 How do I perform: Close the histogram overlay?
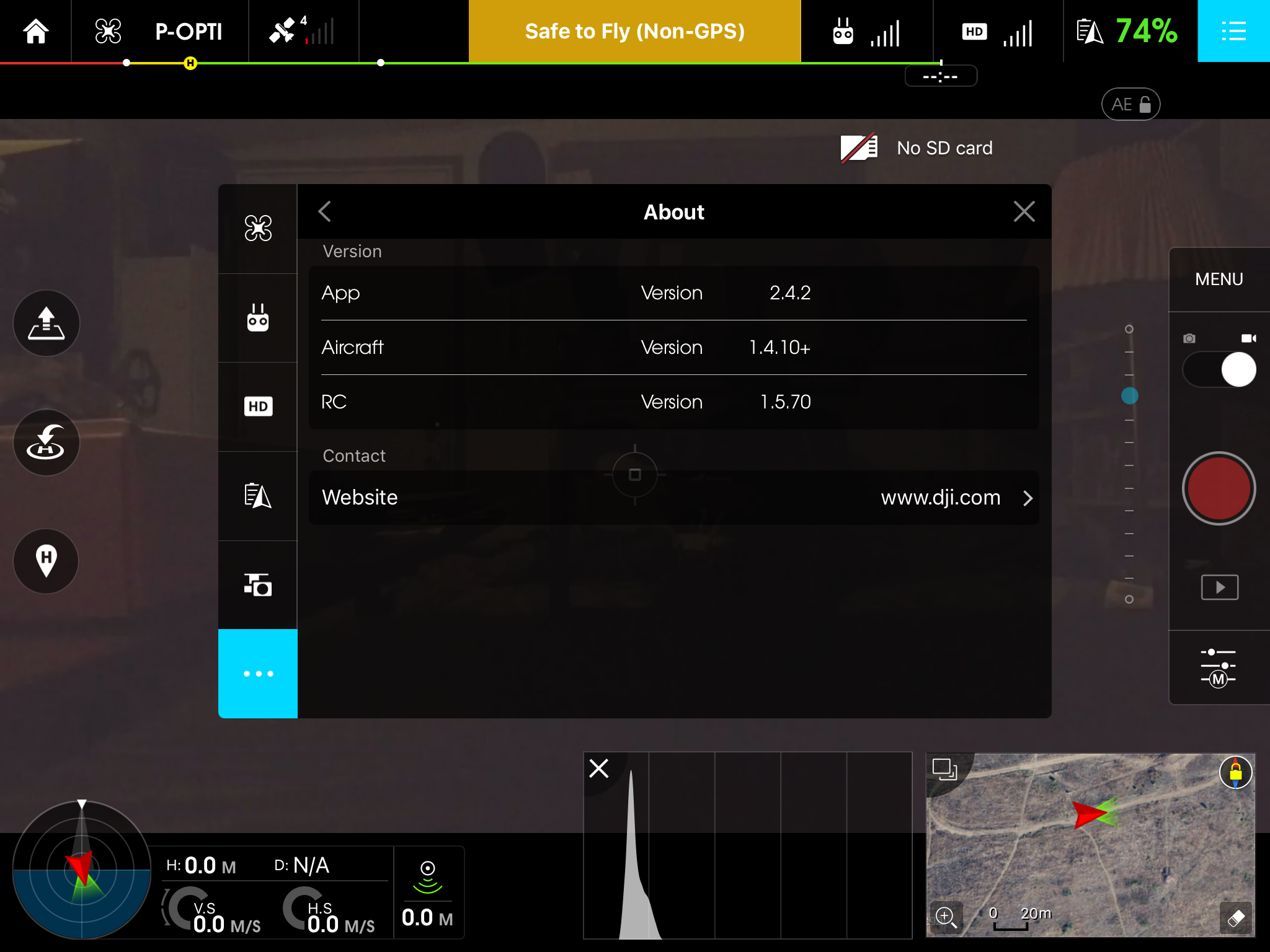click(599, 769)
